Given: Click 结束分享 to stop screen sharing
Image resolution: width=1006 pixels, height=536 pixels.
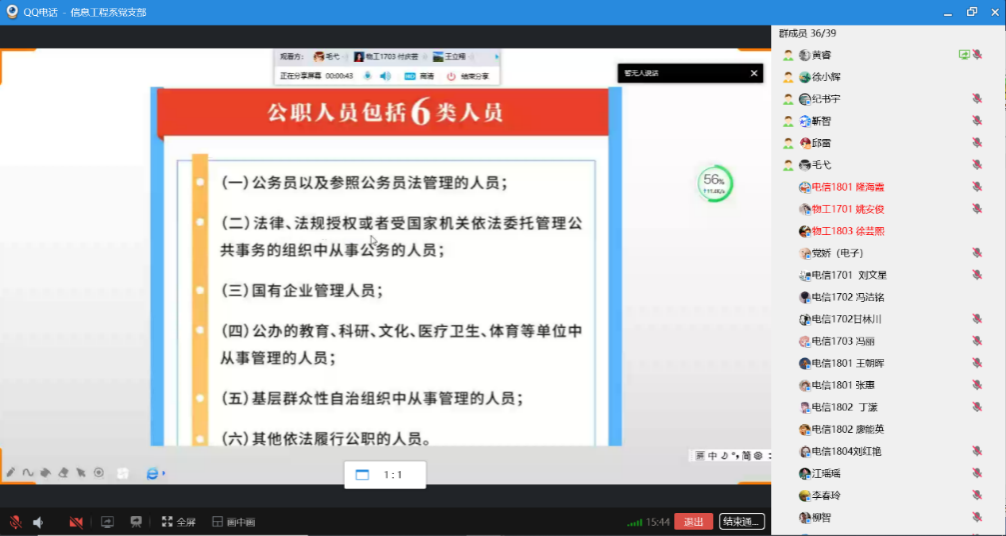Looking at the screenshot, I should 468,76.
